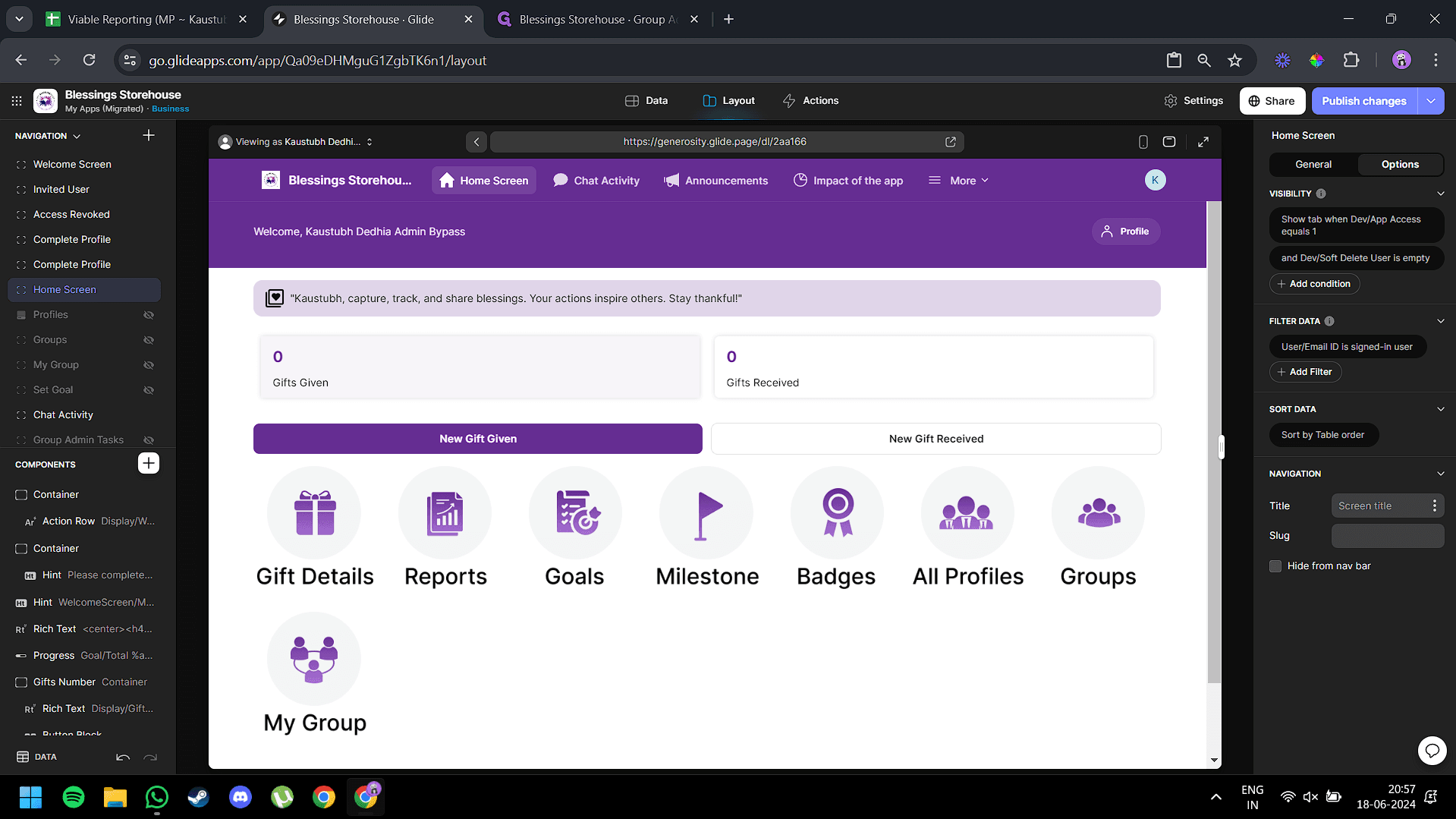Viewport: 1456px width, 819px height.
Task: Toggle visibility of My Group screen
Action: [149, 365]
